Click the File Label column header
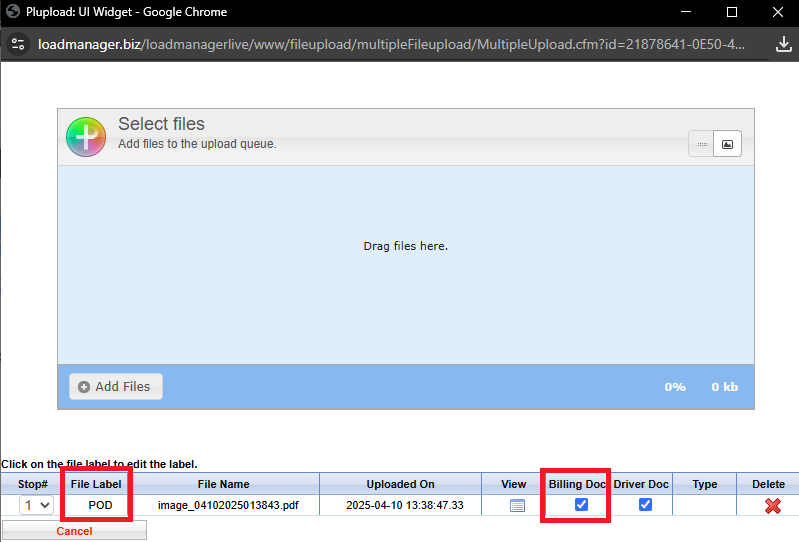 pos(96,484)
